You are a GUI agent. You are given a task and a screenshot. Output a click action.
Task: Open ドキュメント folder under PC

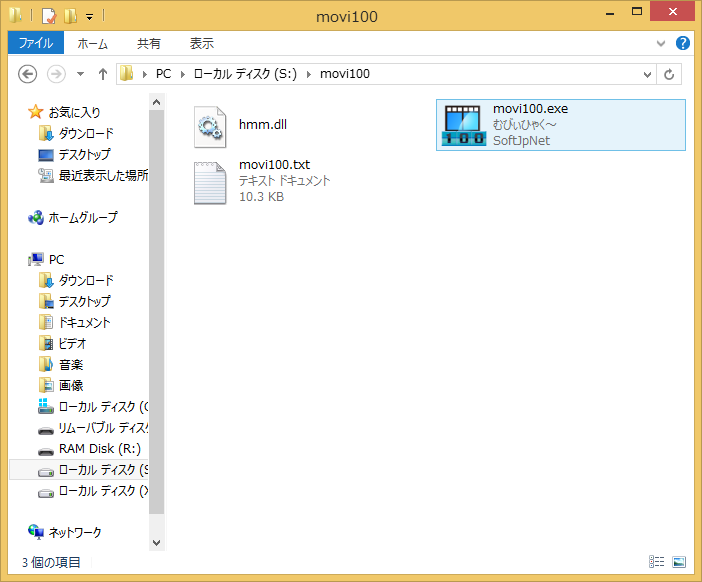(x=85, y=323)
